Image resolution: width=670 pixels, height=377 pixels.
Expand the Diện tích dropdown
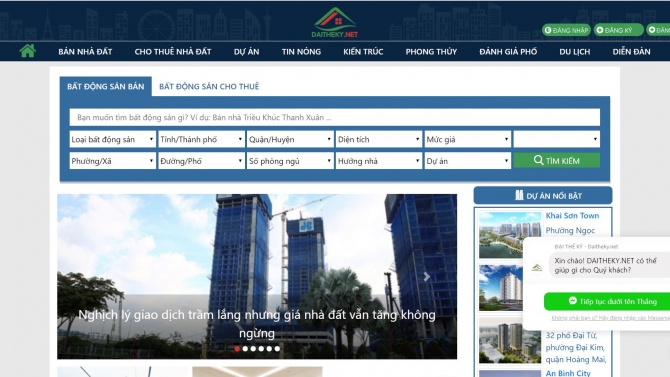379,139
